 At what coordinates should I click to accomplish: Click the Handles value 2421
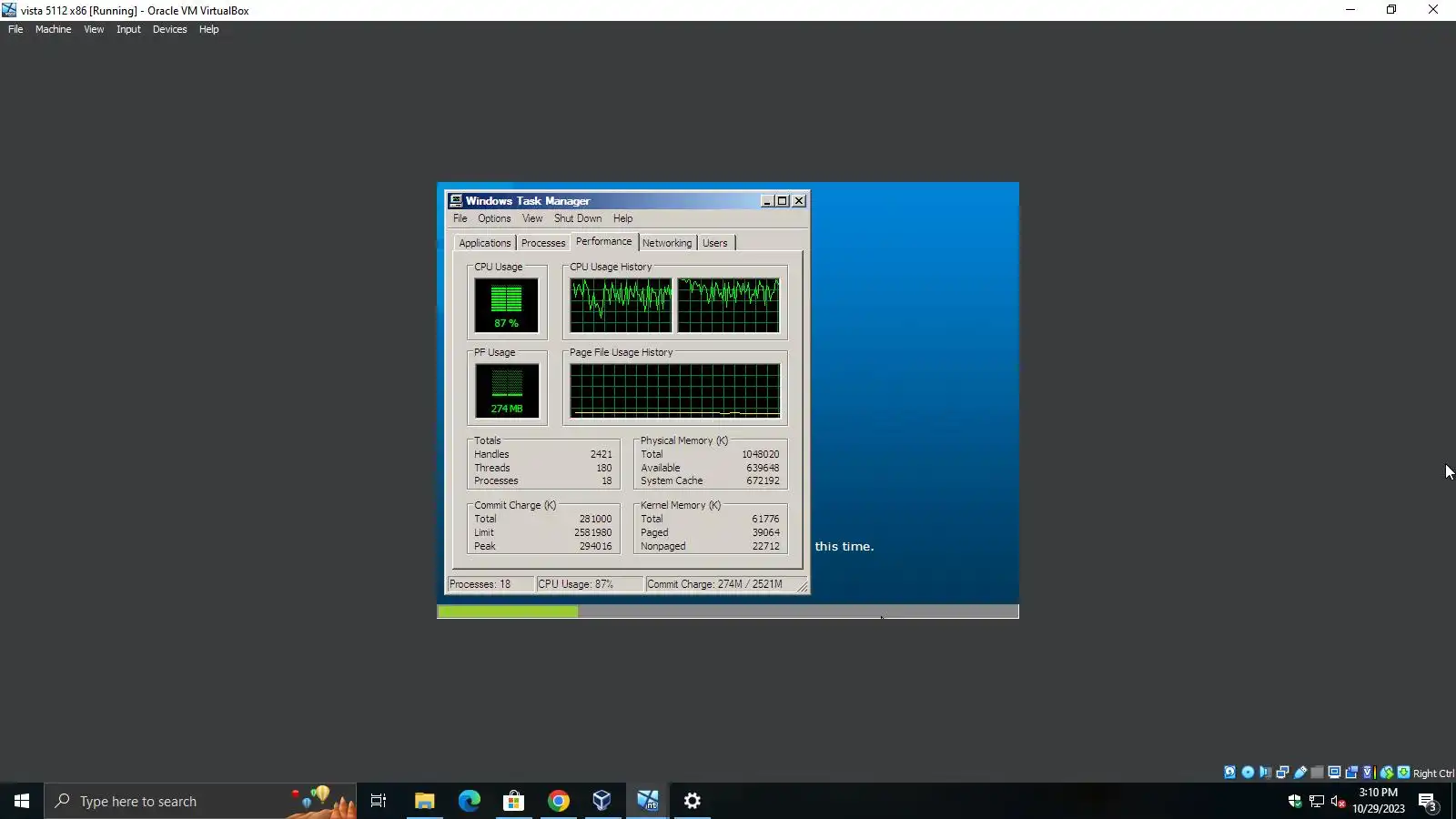pyautogui.click(x=601, y=454)
